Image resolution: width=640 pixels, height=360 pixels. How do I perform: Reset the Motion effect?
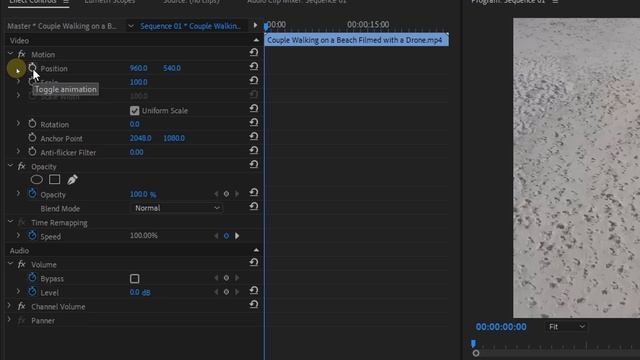point(254,52)
